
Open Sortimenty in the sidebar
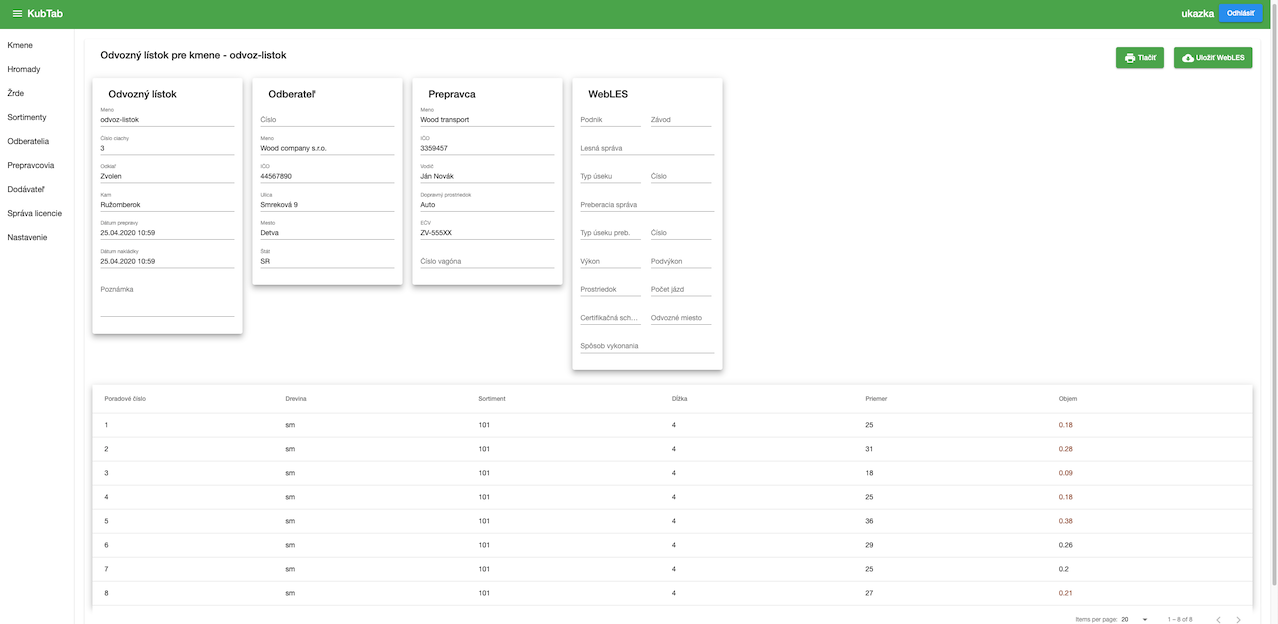(27, 117)
